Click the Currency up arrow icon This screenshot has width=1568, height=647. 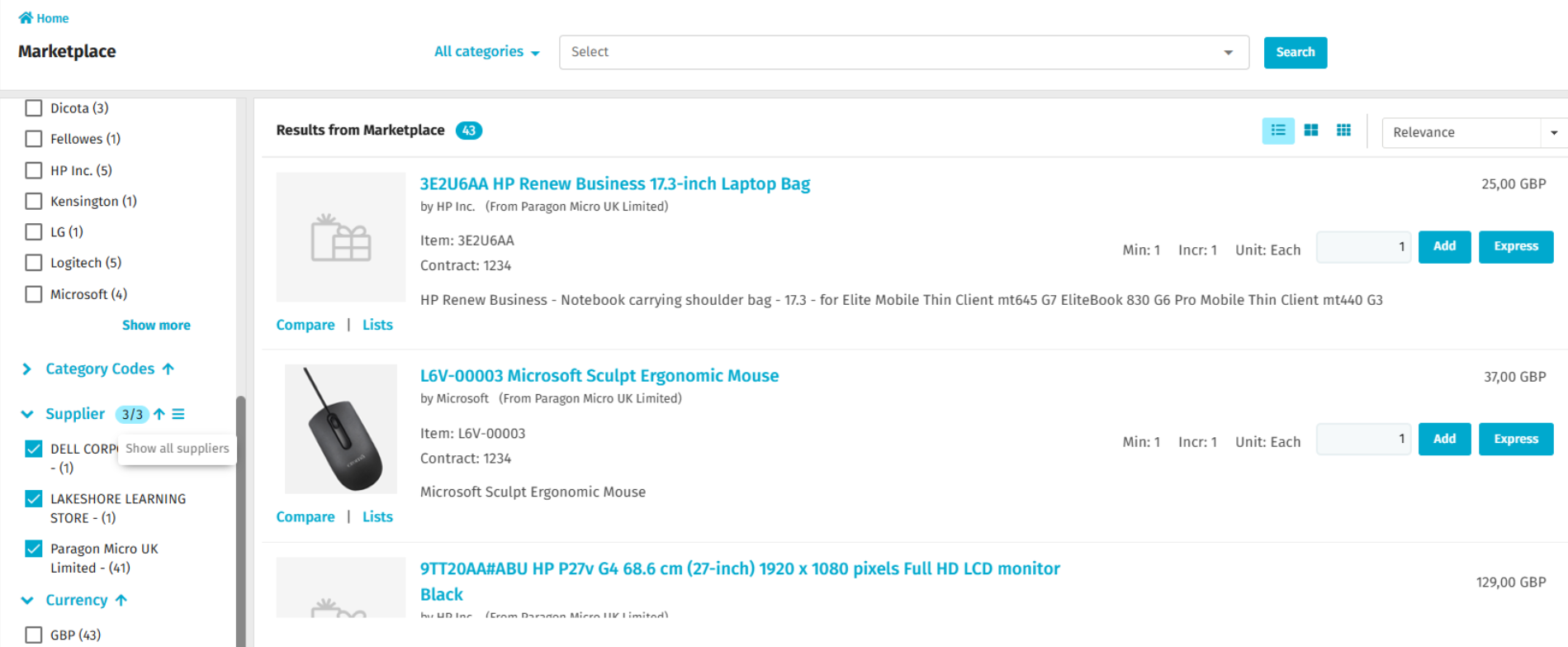click(121, 600)
